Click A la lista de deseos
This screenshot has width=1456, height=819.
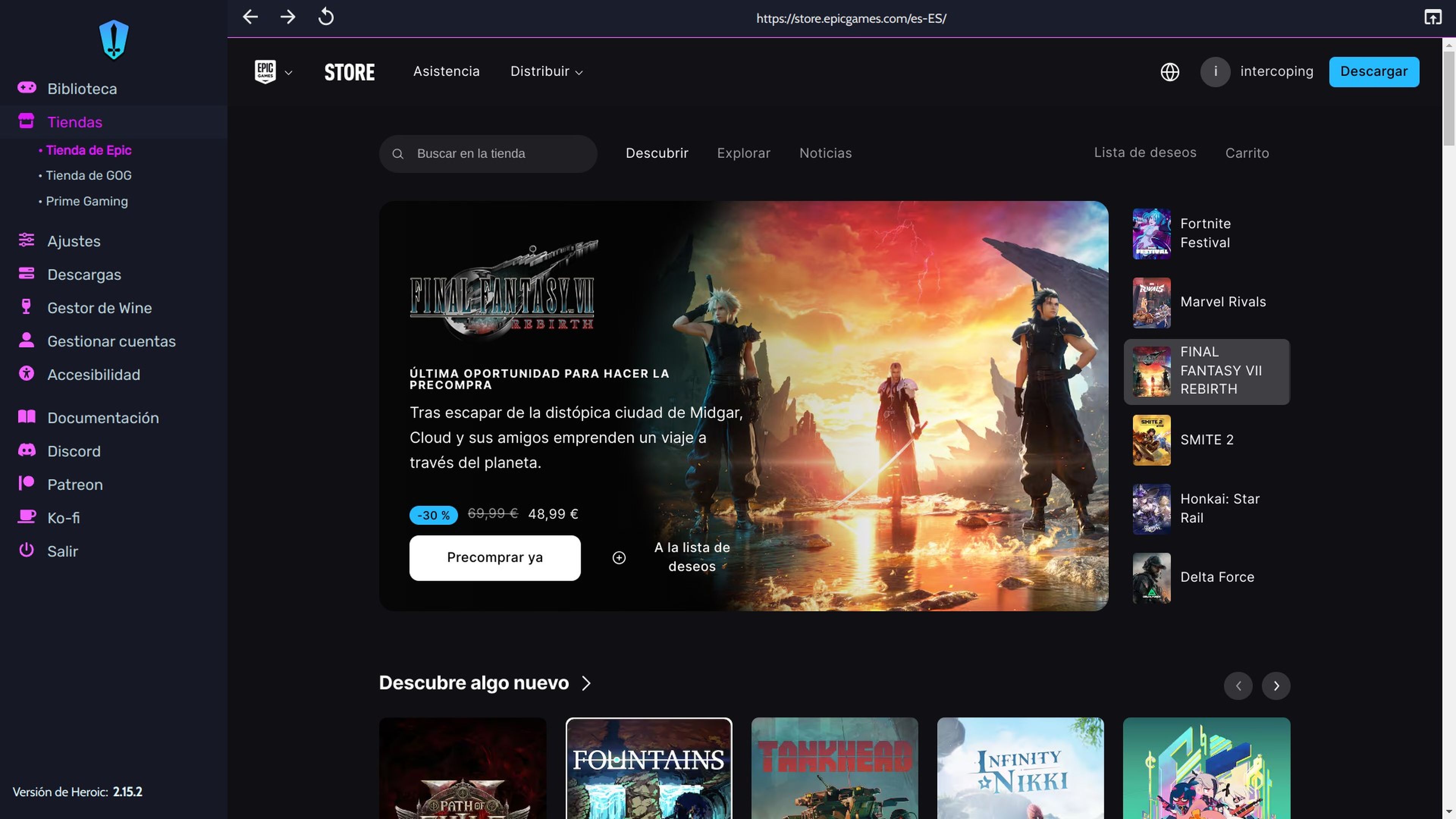tap(692, 557)
